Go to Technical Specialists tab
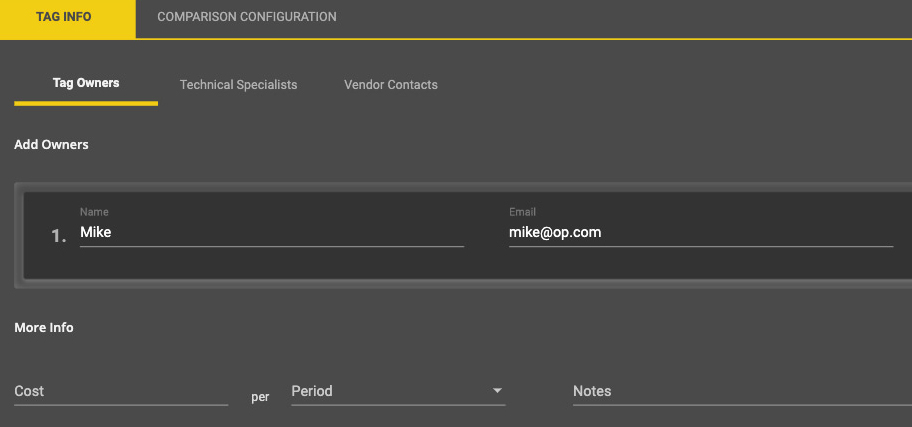This screenshot has height=427, width=912. (238, 85)
